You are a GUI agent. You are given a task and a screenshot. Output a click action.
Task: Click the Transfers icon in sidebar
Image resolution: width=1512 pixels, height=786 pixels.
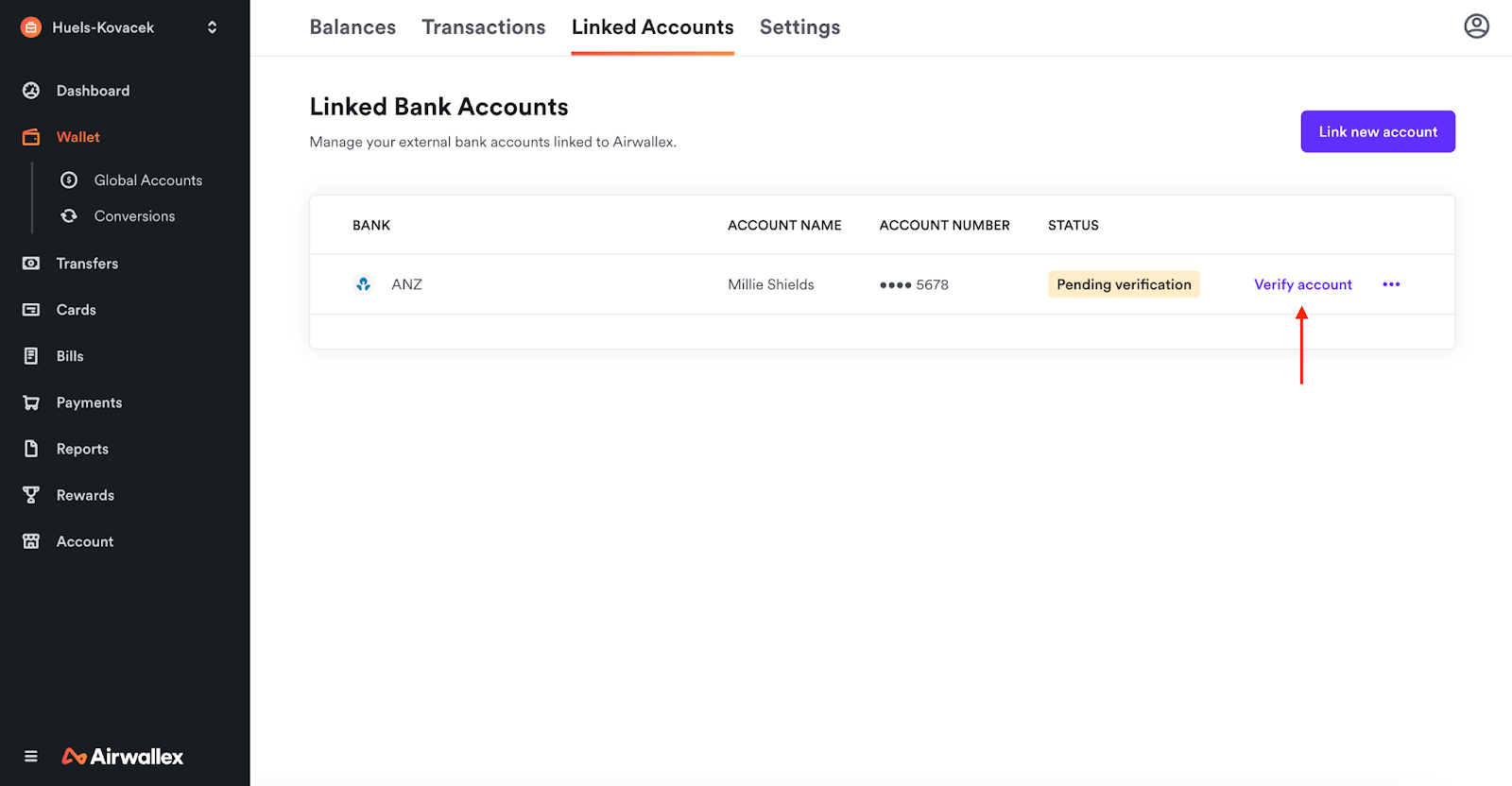pyautogui.click(x=31, y=264)
